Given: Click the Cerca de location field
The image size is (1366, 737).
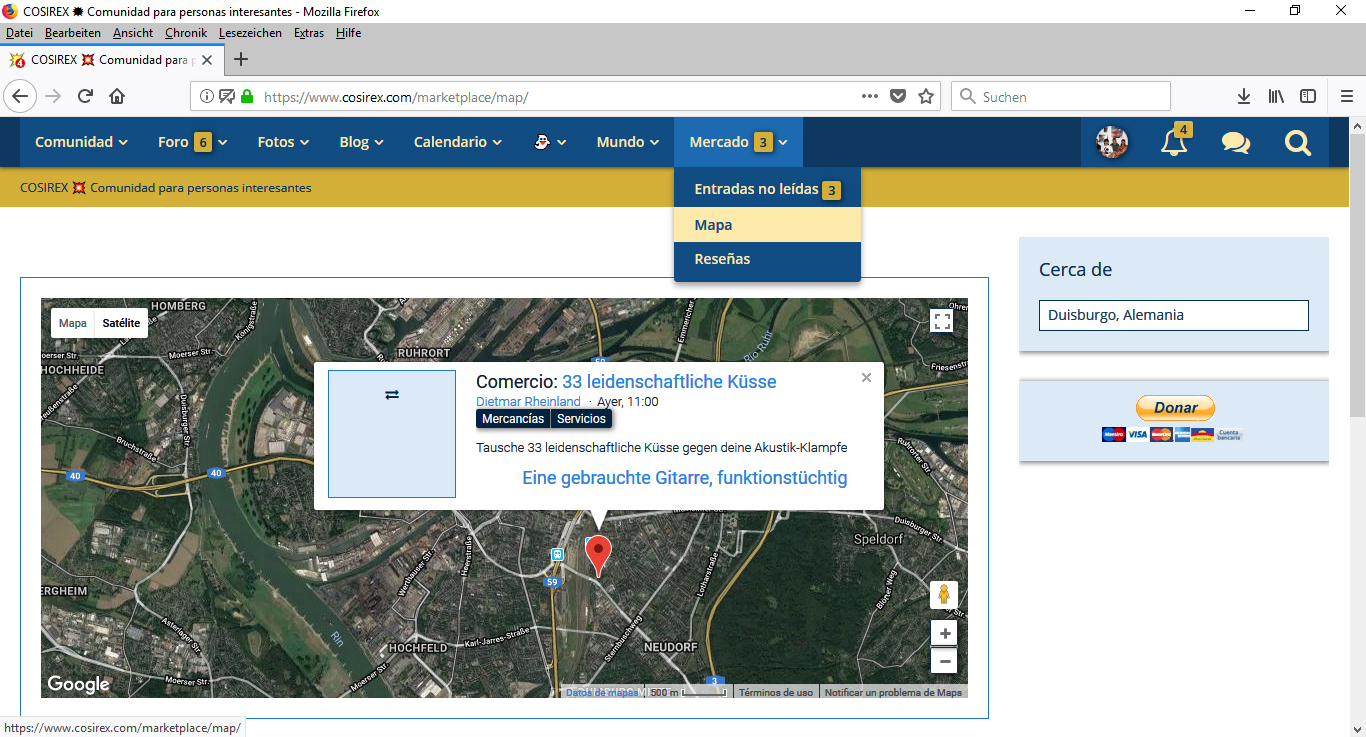Looking at the screenshot, I should (1173, 315).
